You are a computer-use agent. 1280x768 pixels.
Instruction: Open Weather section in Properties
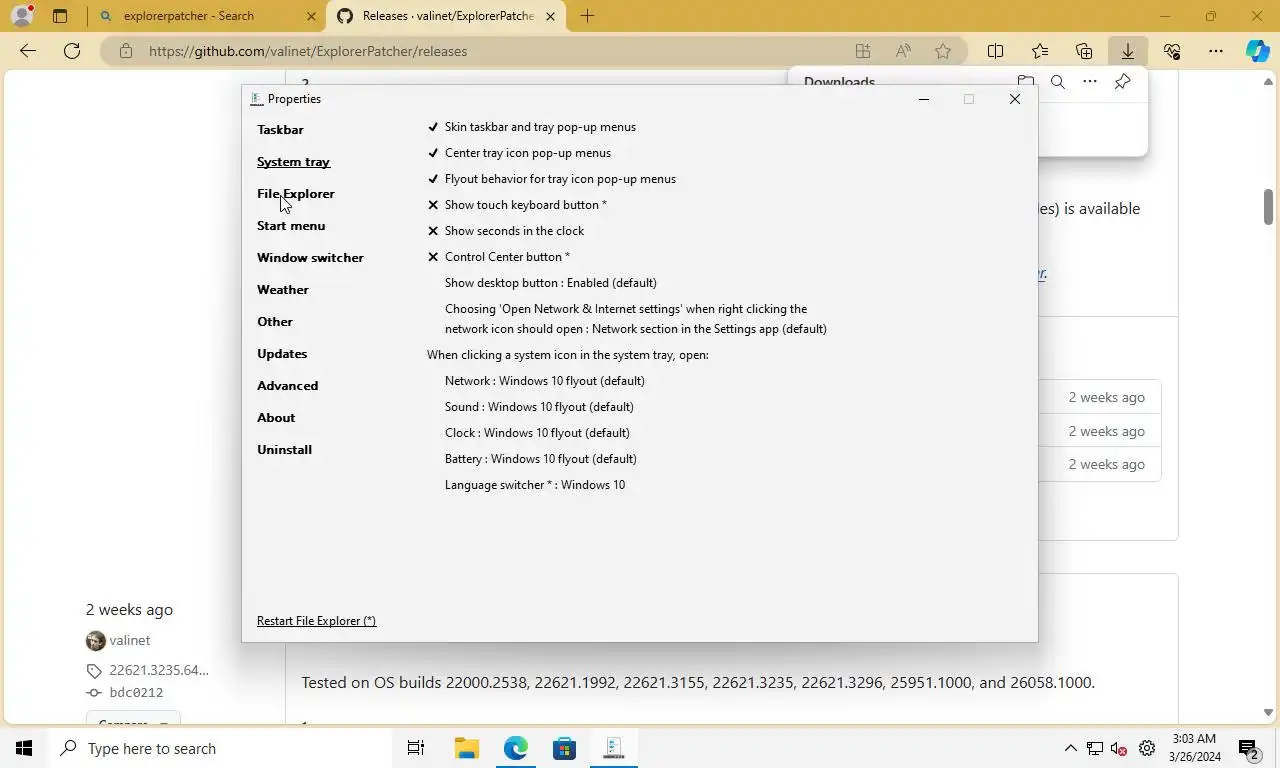coord(283,290)
